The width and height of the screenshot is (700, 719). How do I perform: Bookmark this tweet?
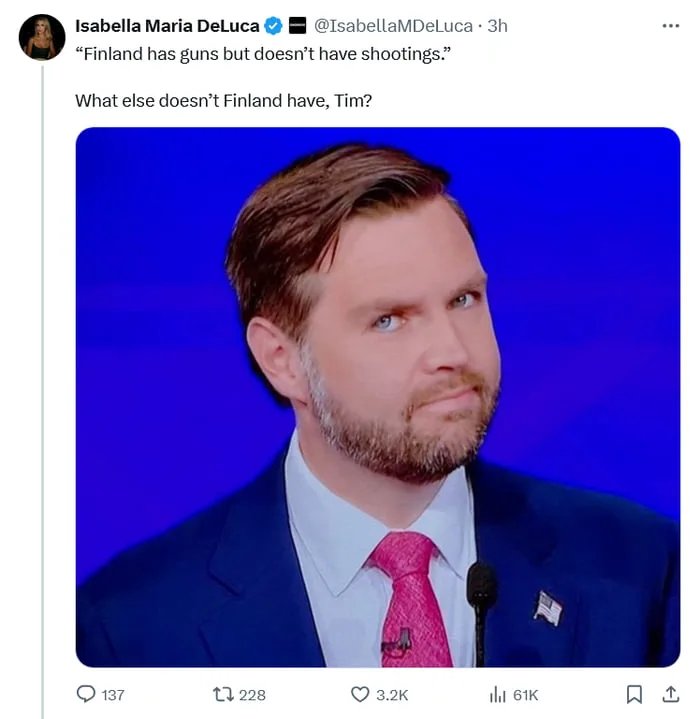point(634,694)
